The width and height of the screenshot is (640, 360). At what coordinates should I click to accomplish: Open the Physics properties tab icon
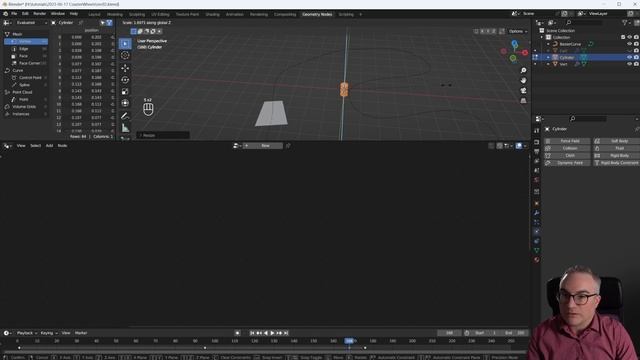pos(537,231)
